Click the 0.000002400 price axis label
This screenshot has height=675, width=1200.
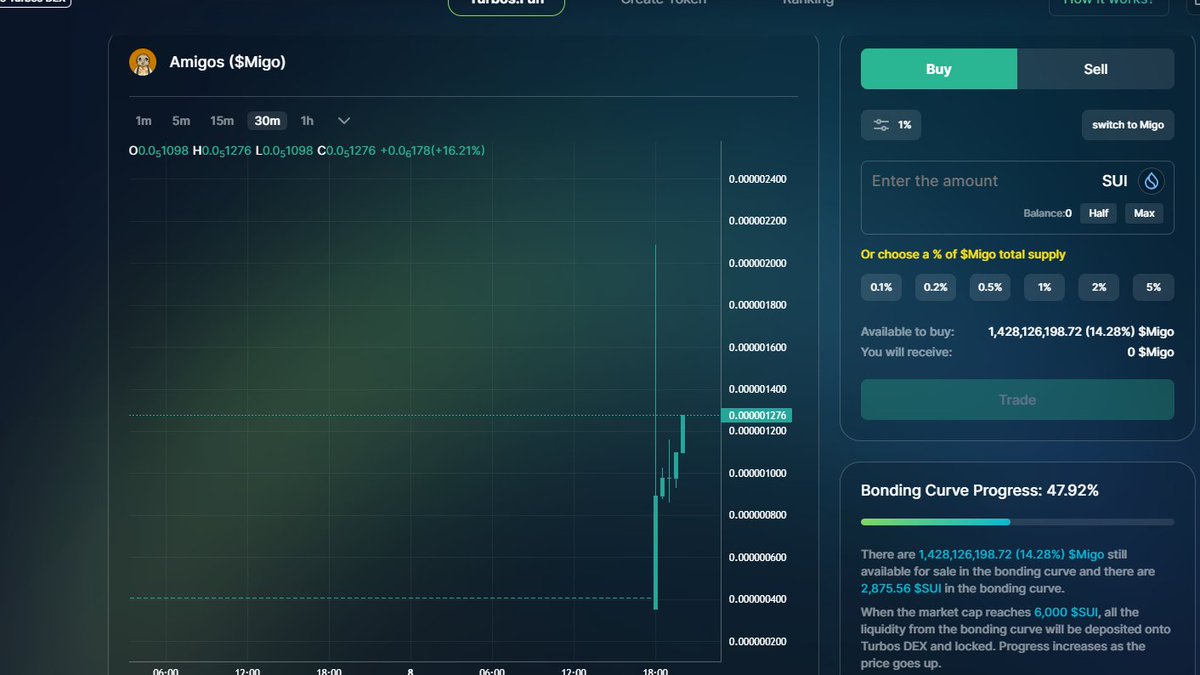(757, 179)
